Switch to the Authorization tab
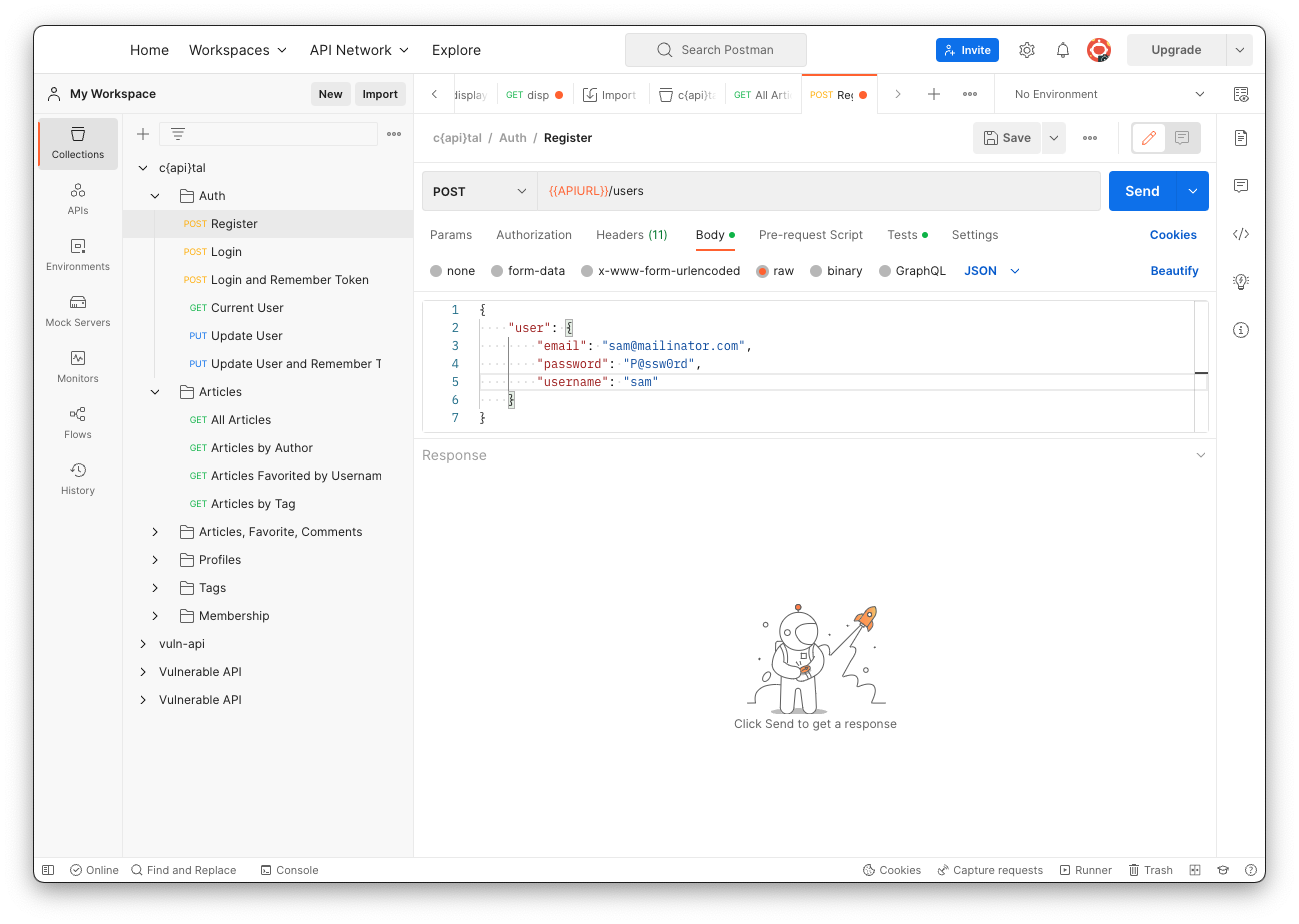This screenshot has height=924, width=1299. pyautogui.click(x=534, y=235)
